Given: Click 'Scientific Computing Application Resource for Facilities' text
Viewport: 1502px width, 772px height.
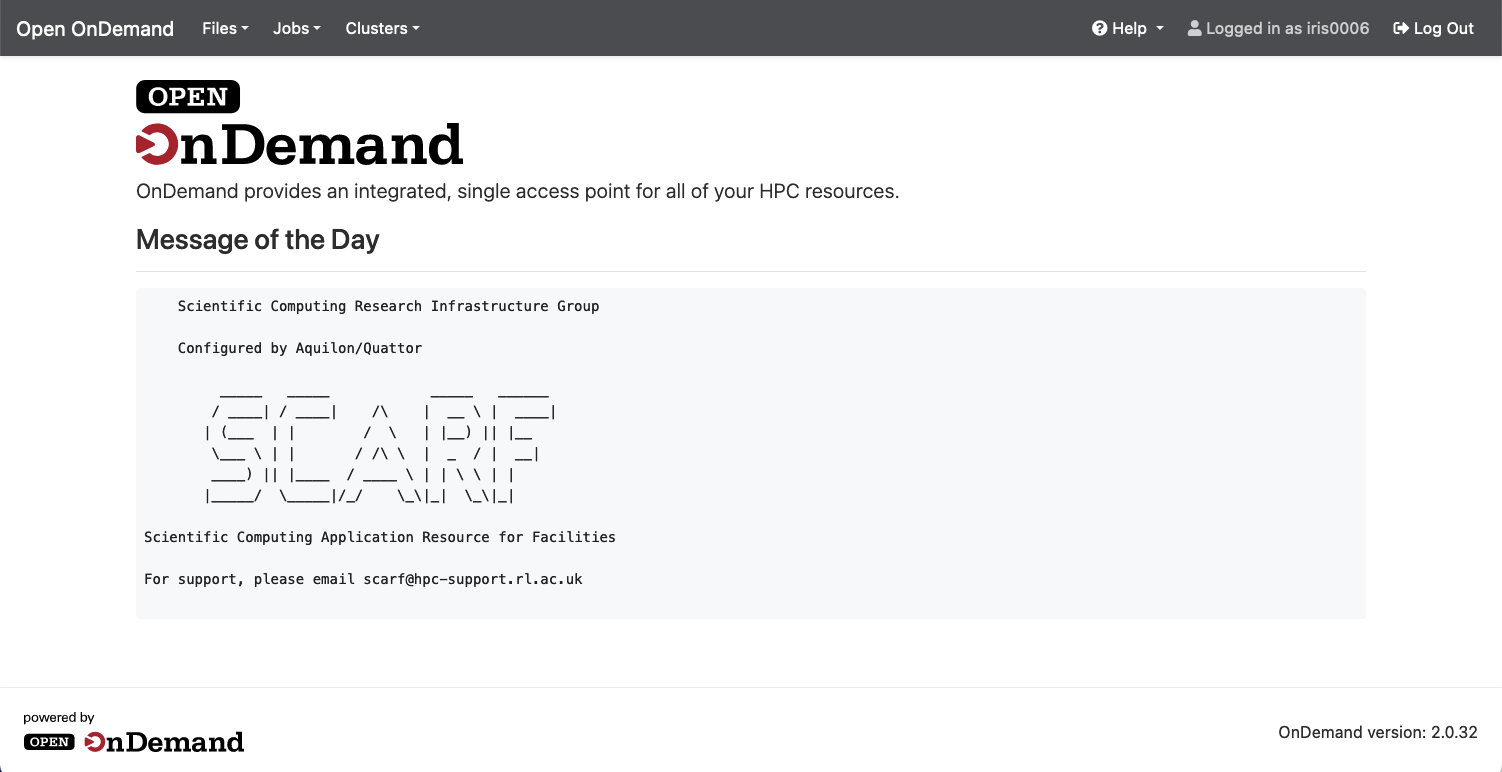Looking at the screenshot, I should tap(380, 537).
